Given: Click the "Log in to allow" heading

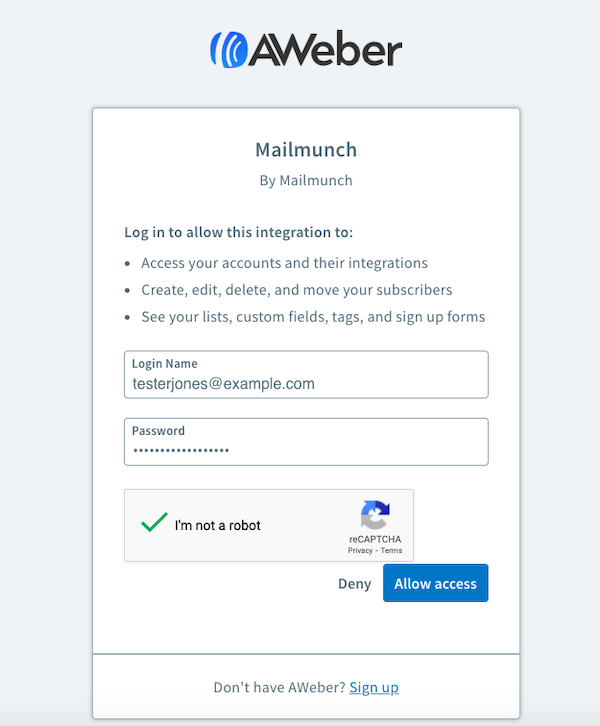Looking at the screenshot, I should [238, 232].
